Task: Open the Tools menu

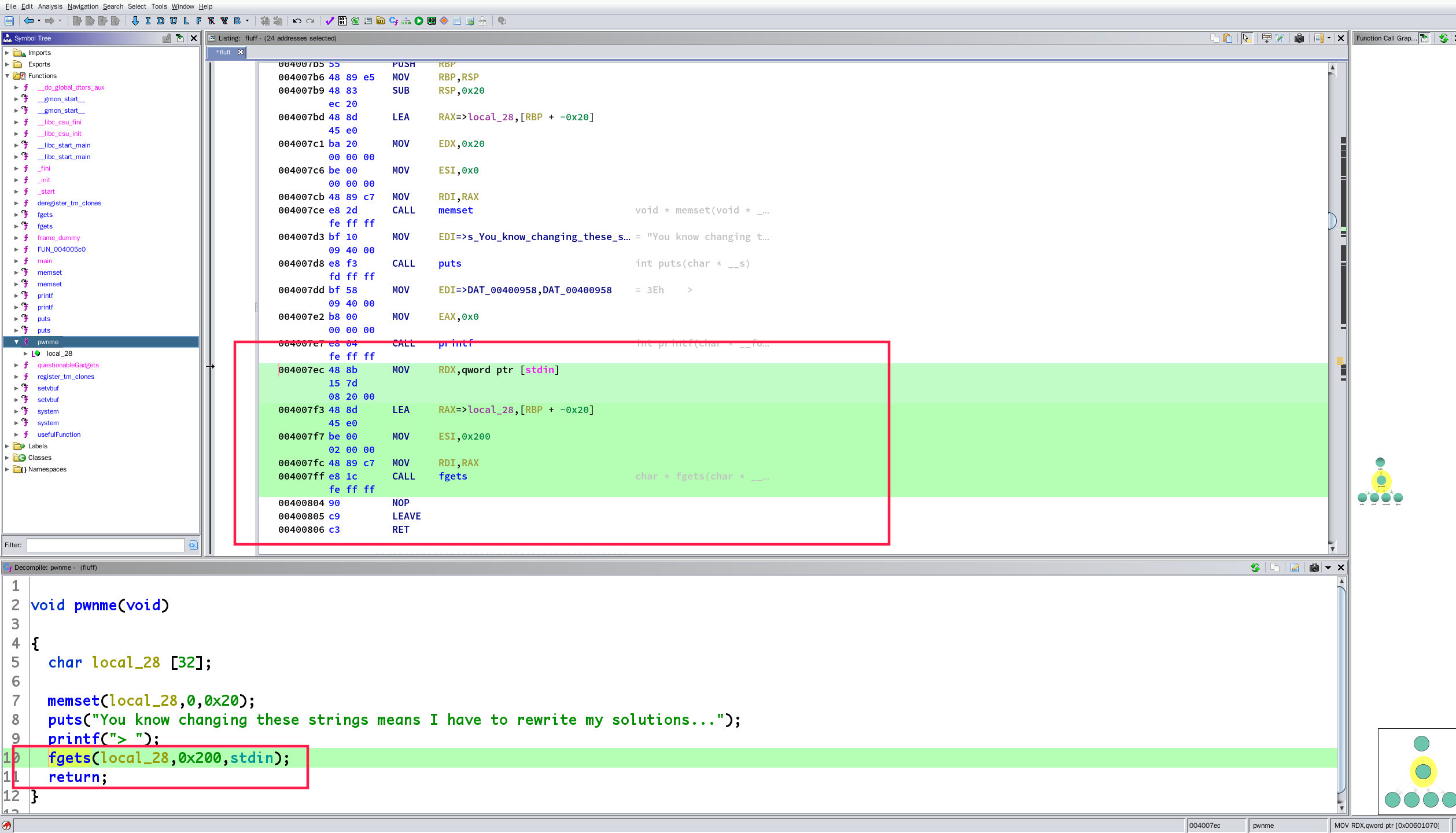Action: (x=159, y=6)
